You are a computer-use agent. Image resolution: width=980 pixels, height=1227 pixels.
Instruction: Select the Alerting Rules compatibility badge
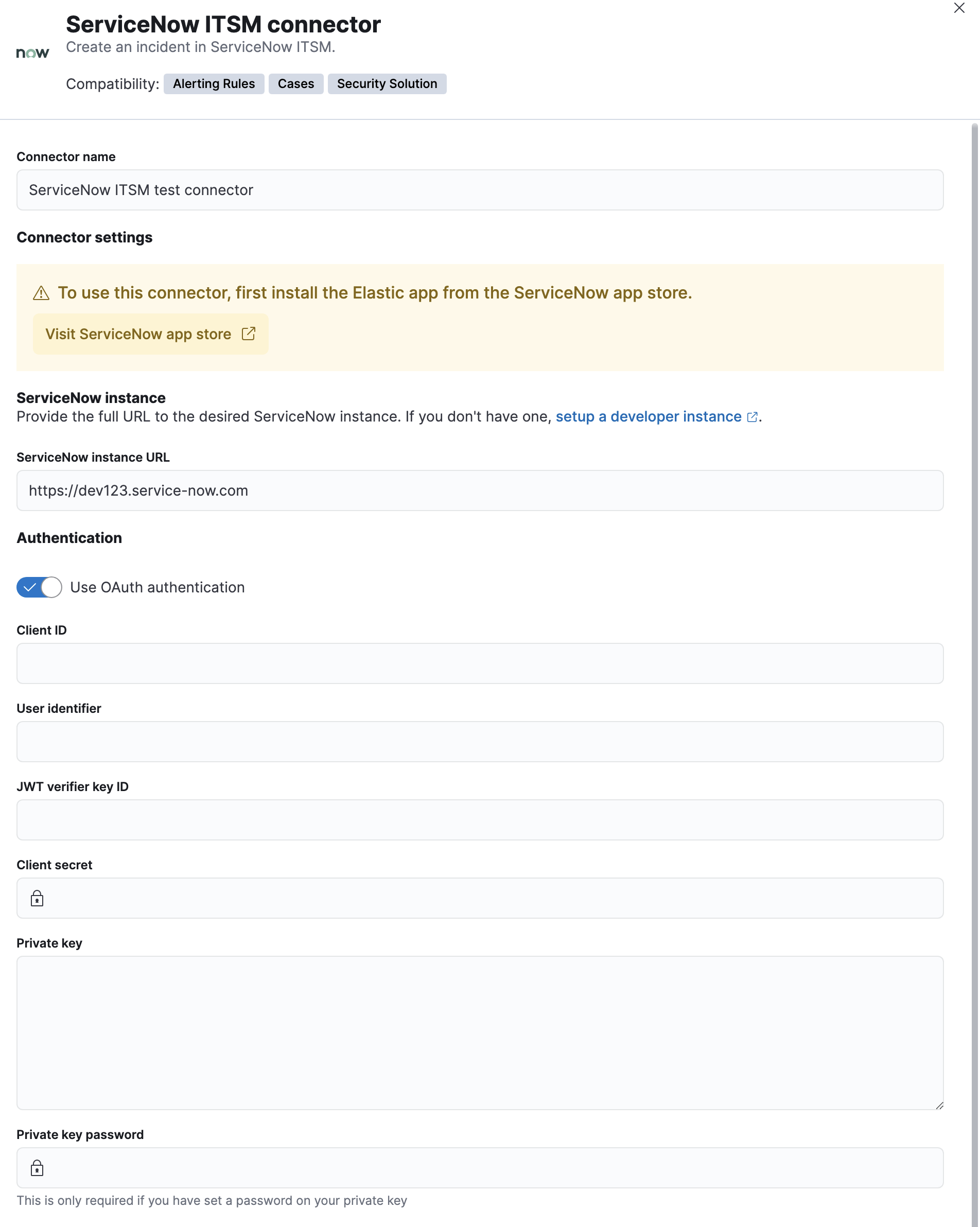(214, 84)
